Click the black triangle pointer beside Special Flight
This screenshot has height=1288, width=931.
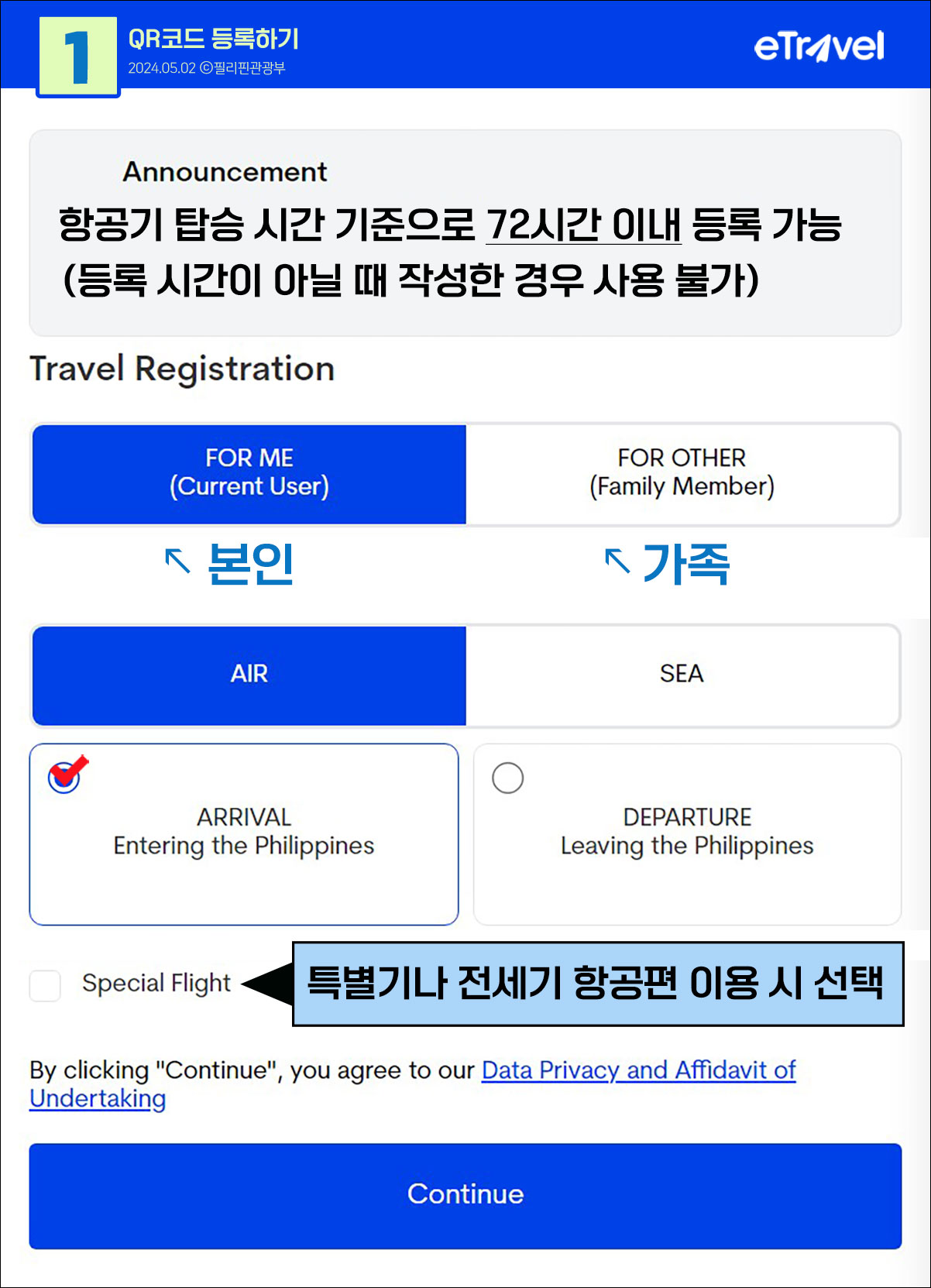(267, 984)
